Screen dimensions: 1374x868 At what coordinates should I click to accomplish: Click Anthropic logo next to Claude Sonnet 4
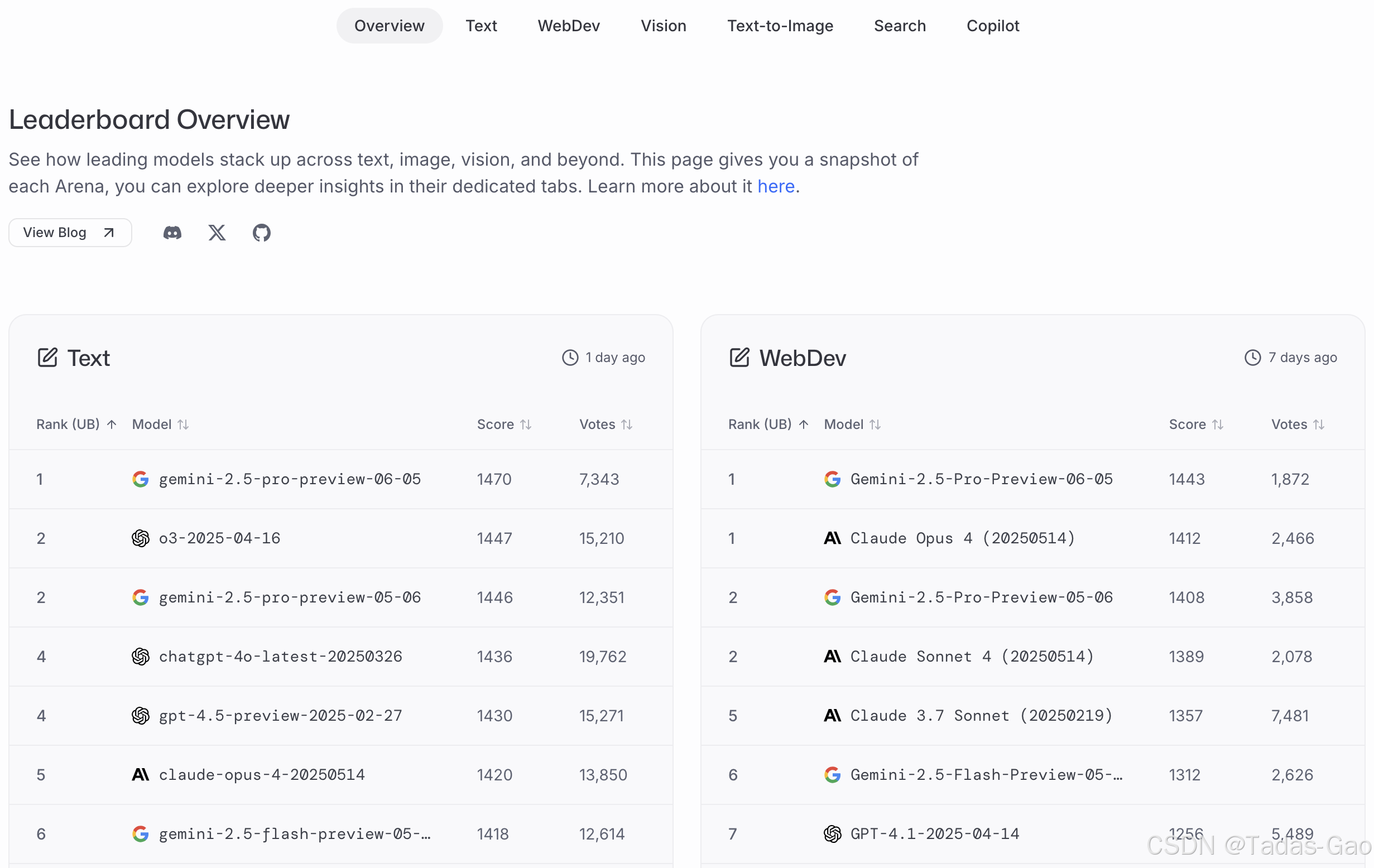pos(833,657)
